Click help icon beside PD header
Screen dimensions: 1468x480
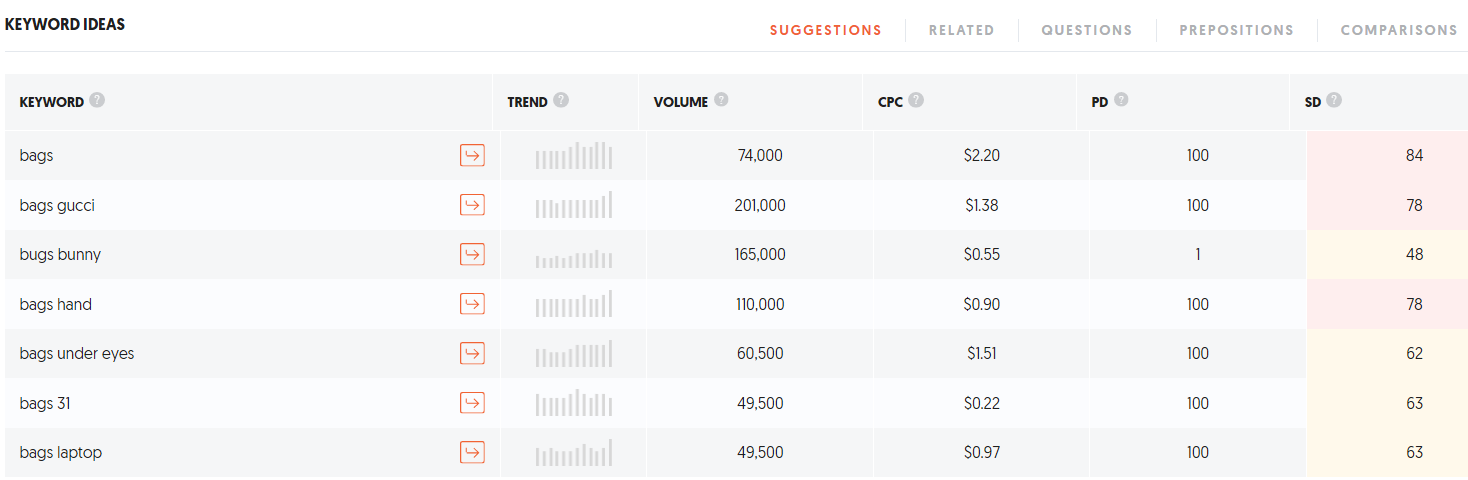tap(1121, 101)
